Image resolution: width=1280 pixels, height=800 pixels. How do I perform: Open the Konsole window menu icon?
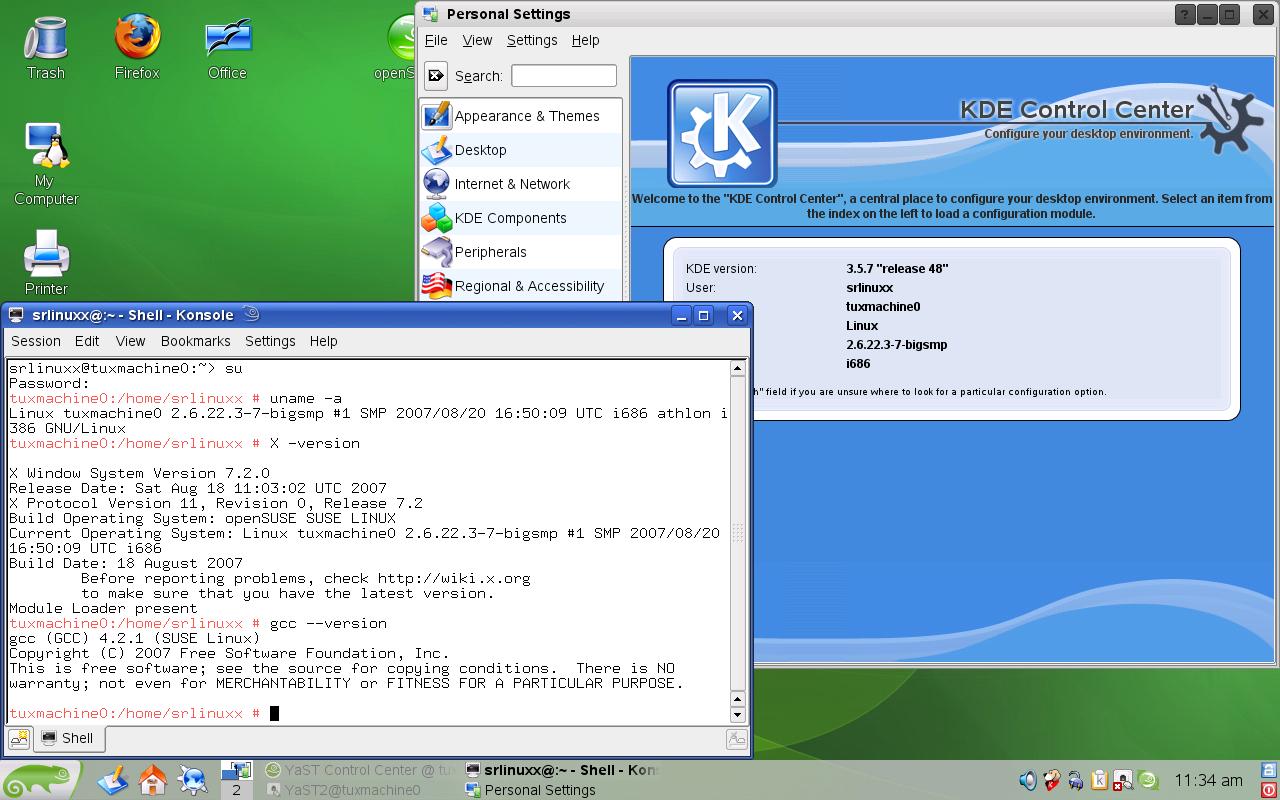pos(16,315)
